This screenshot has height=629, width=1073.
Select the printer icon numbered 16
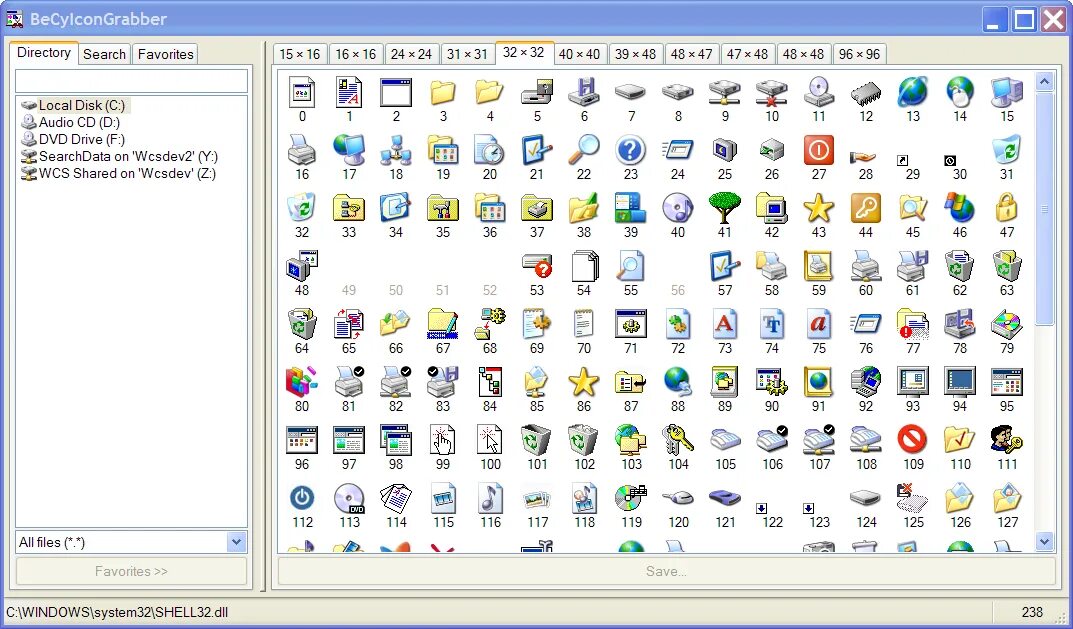point(302,150)
